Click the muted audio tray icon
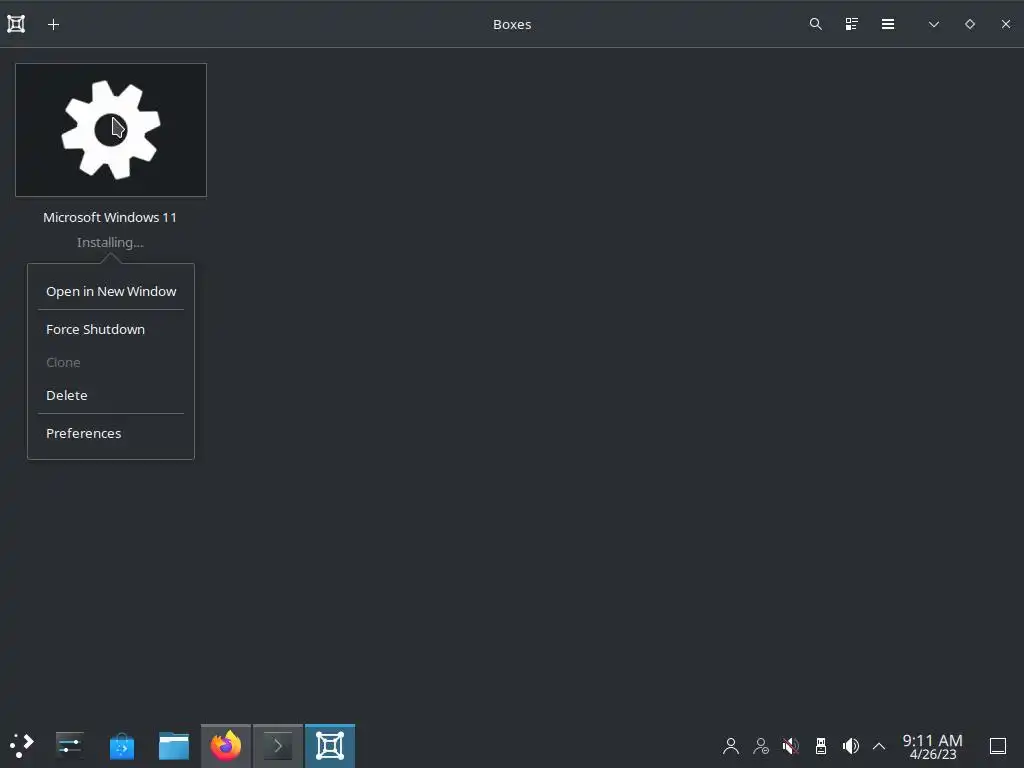Viewport: 1024px width, 768px height. tap(791, 746)
